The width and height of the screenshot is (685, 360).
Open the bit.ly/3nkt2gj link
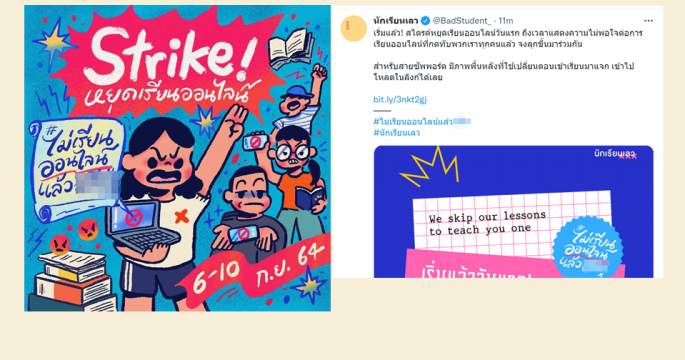[400, 100]
